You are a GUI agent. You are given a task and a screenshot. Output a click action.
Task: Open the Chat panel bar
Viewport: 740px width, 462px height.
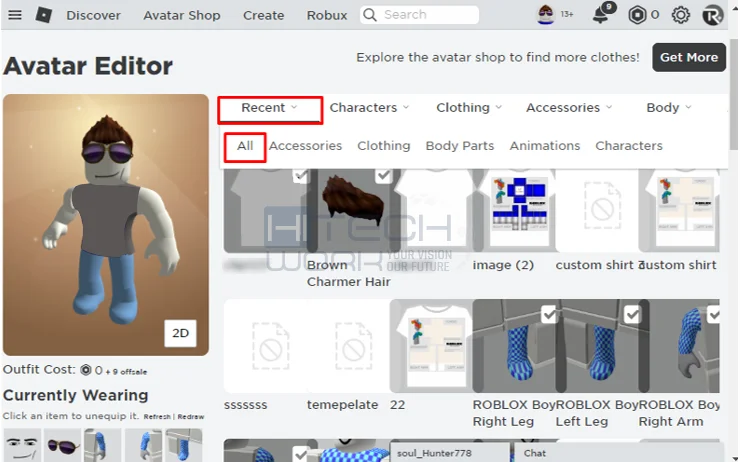619,453
